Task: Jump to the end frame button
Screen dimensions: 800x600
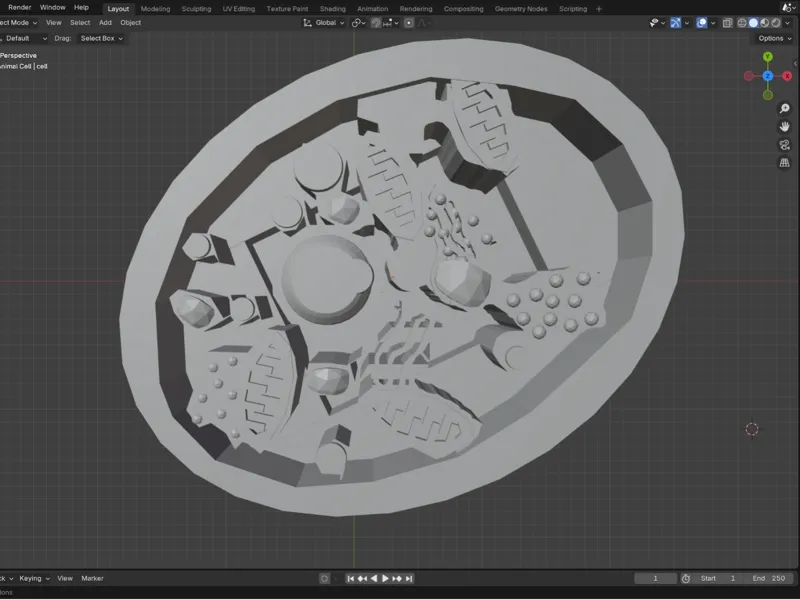Action: coord(409,578)
